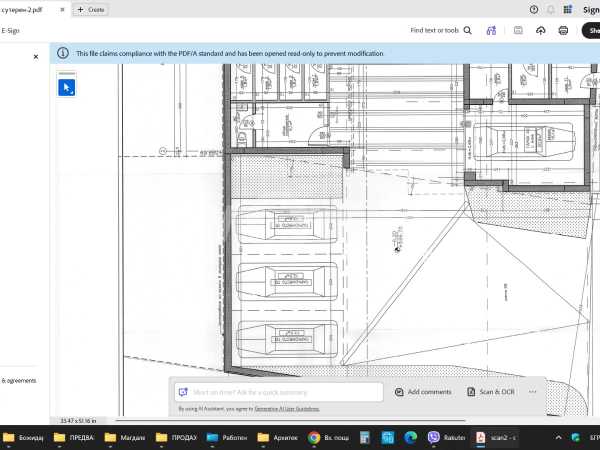Expand more options ellipsis in quick bar
This screenshot has height=450, width=600.
(x=533, y=392)
